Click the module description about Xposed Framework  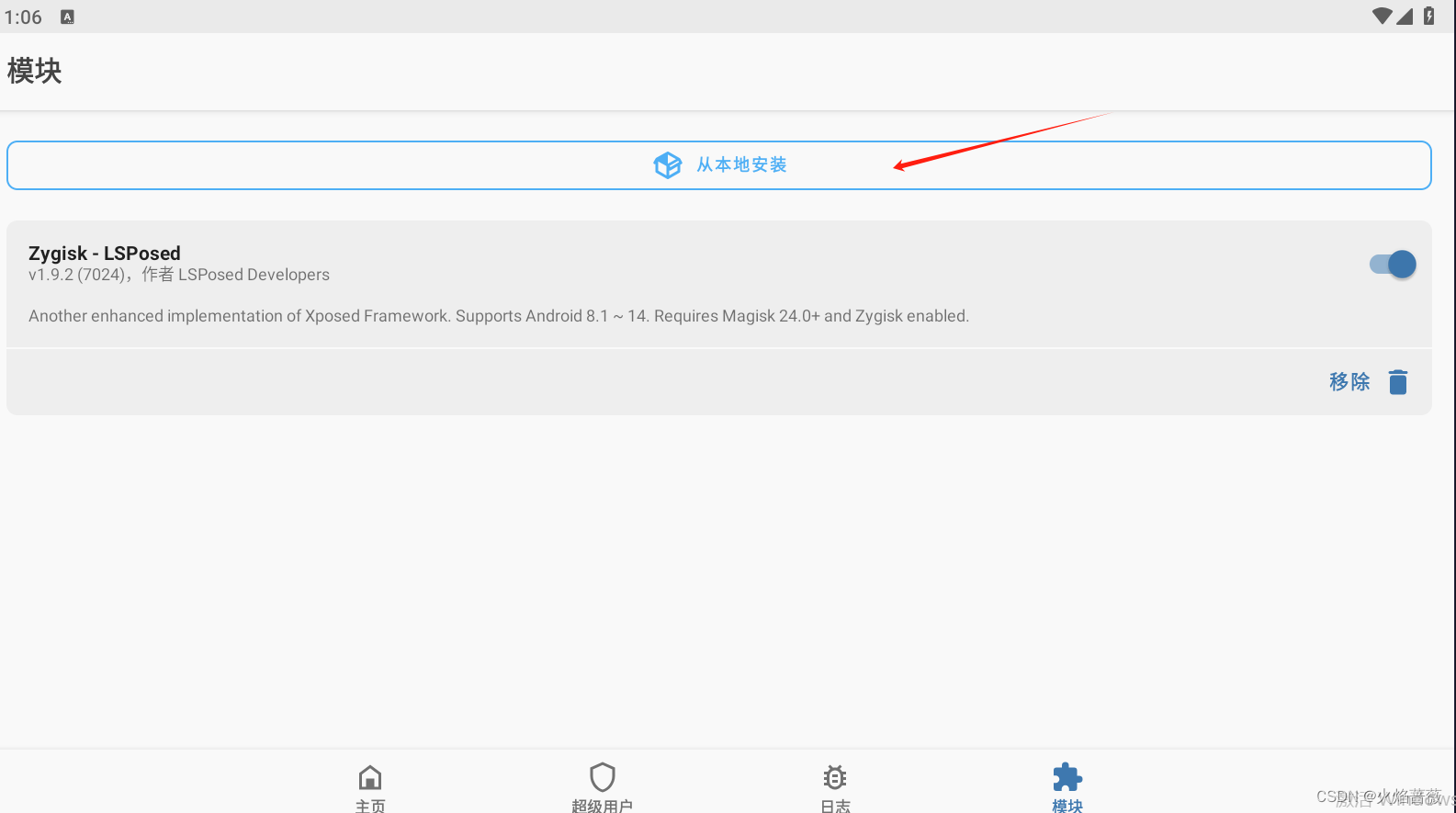click(x=499, y=316)
